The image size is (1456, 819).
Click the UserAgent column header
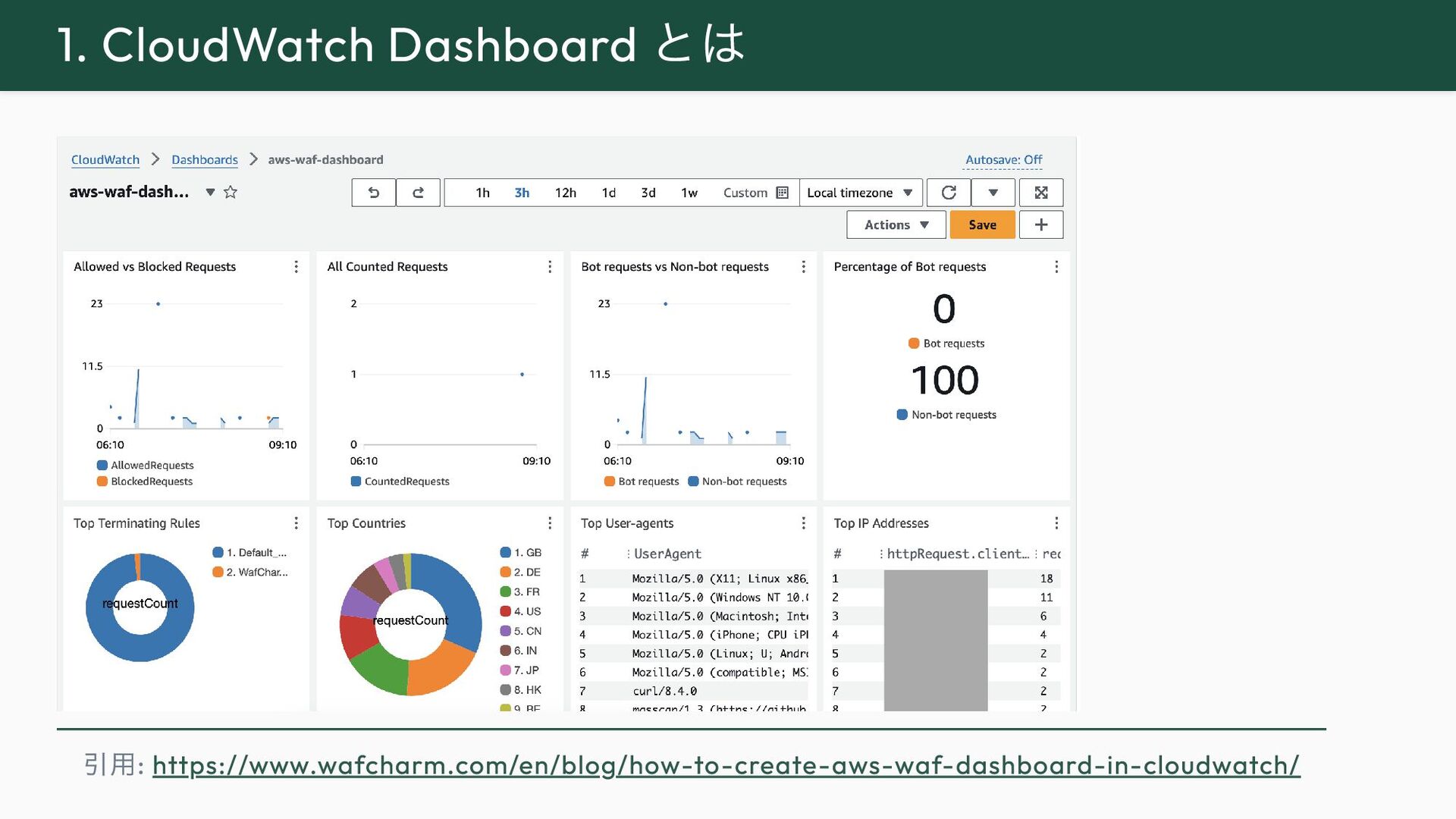(667, 554)
